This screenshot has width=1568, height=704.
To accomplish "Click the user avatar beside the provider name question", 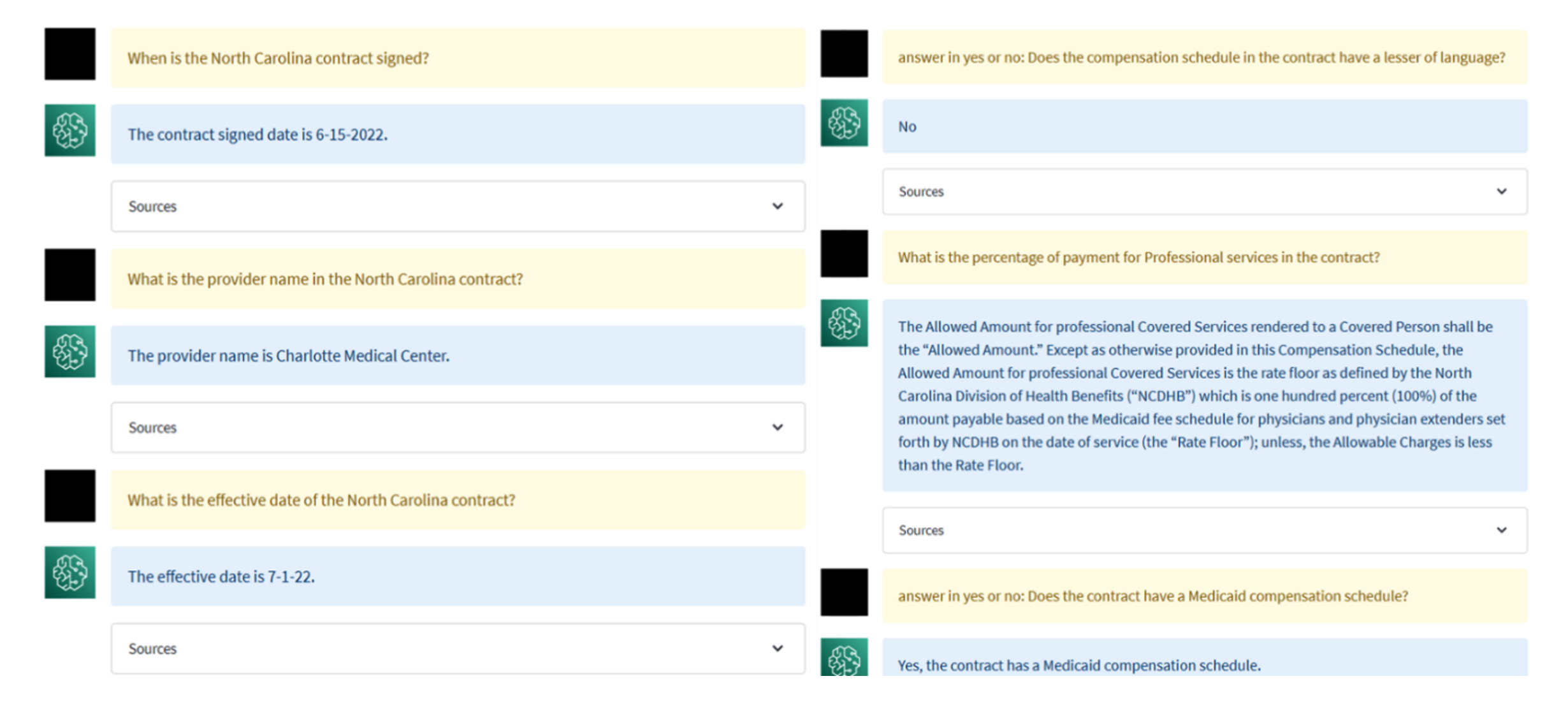I will point(70,275).
